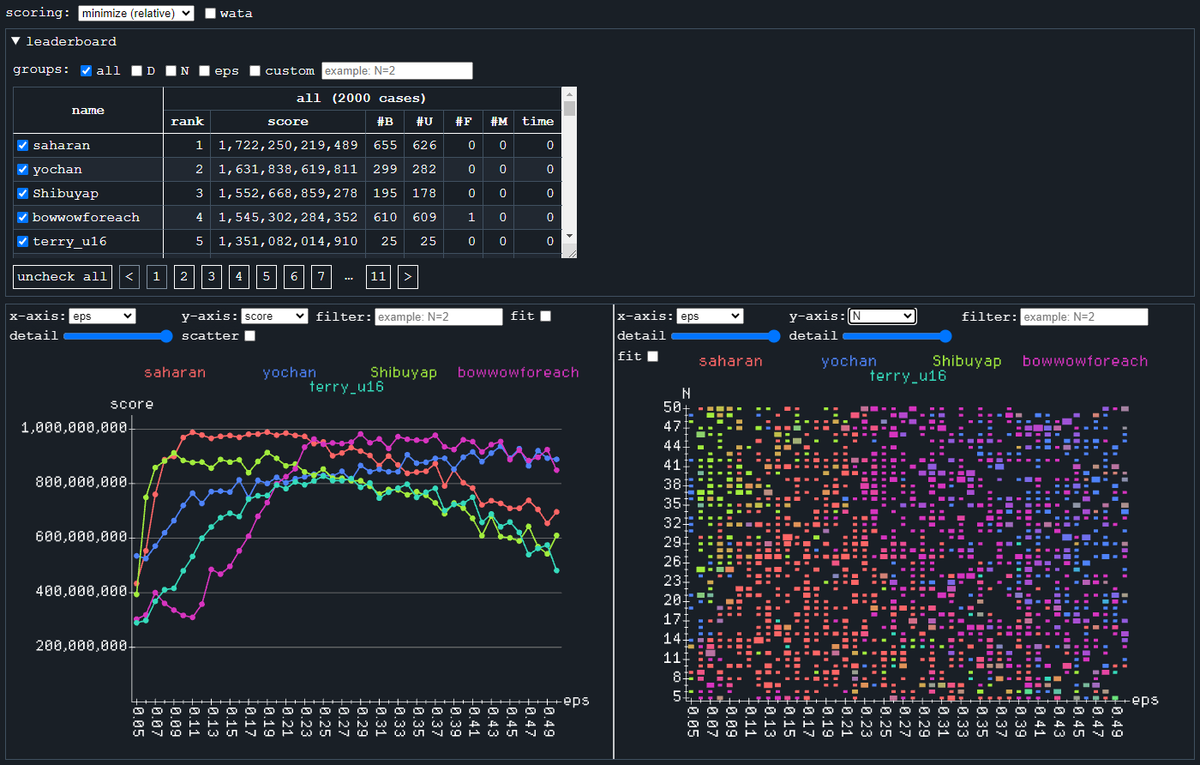Click the 'all (2000 cases)' header

[x=361, y=98]
